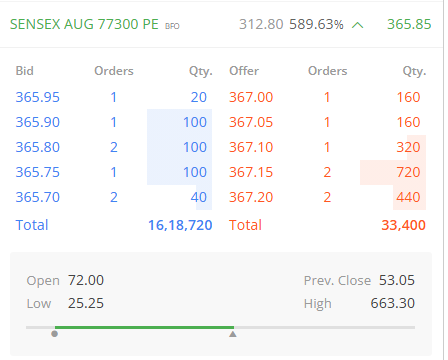Click bid quantity 40 in 365.70 row
This screenshot has height=360, width=448.
pos(199,197)
